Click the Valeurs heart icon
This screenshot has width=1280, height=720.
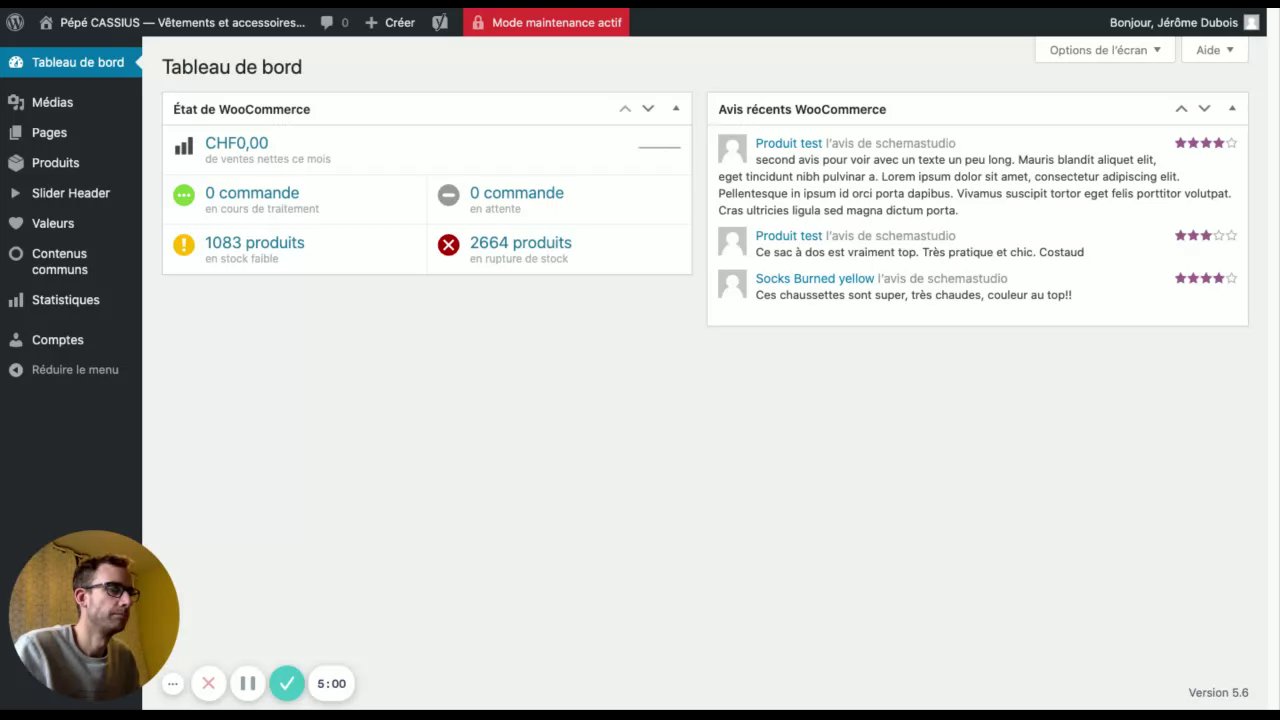click(16, 223)
